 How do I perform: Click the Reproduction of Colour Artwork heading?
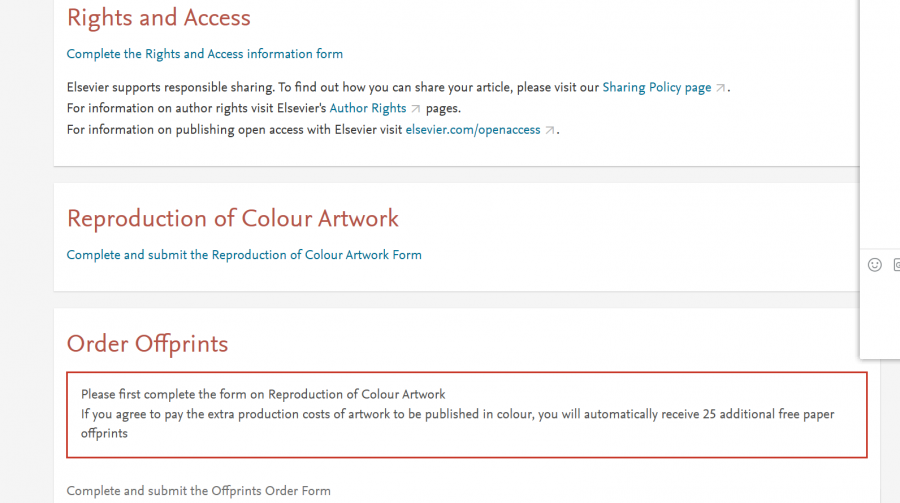point(232,219)
